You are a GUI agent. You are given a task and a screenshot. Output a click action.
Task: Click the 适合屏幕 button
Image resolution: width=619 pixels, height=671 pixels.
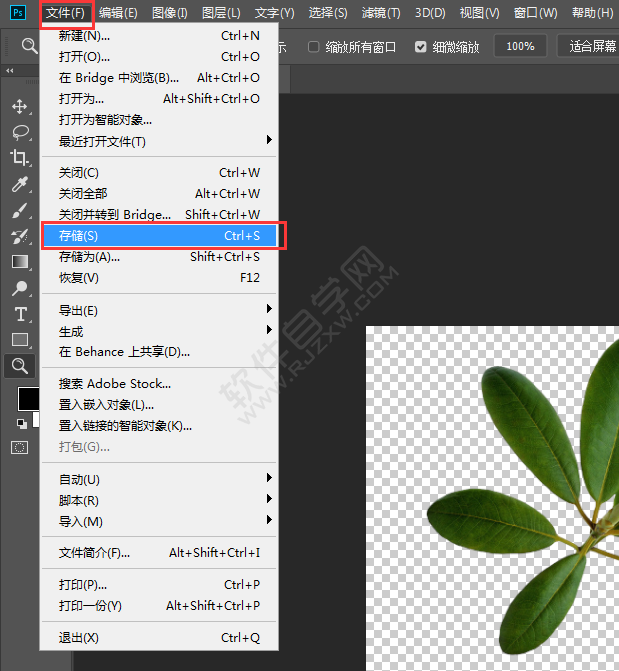pyautogui.click(x=588, y=46)
